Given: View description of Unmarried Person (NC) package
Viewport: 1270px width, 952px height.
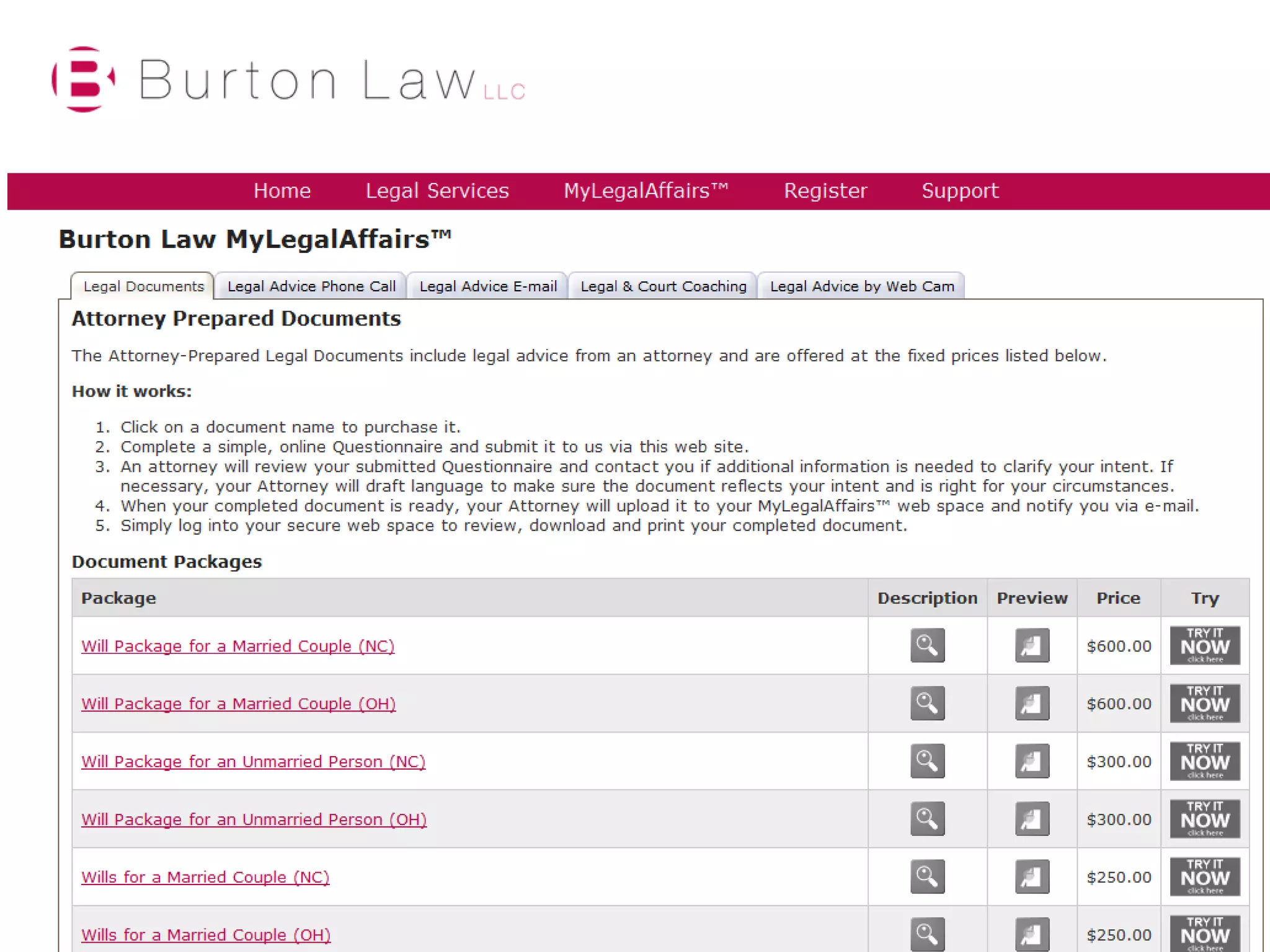Looking at the screenshot, I should coord(927,760).
